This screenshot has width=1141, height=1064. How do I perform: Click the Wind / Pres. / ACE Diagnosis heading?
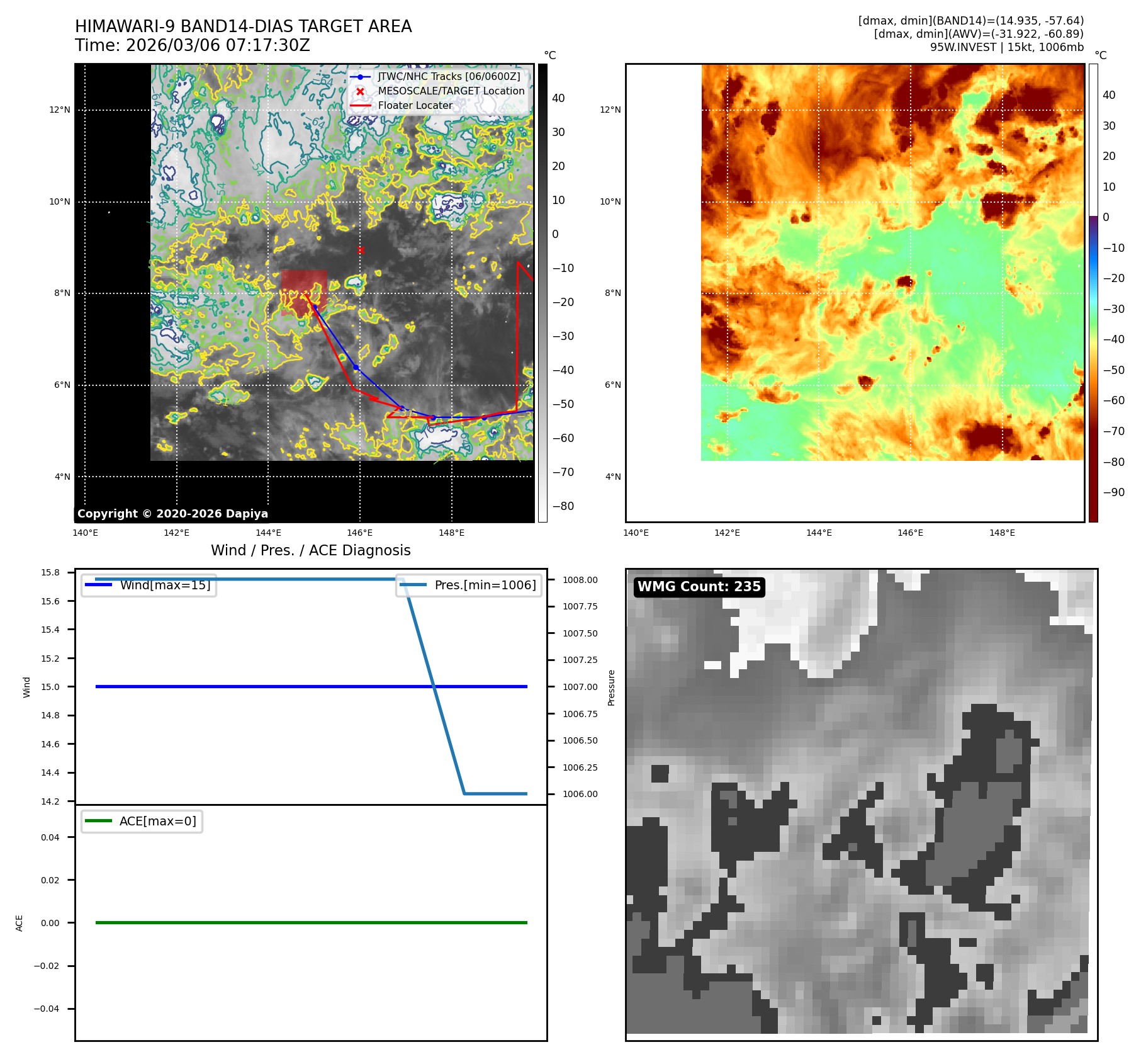pos(310,550)
